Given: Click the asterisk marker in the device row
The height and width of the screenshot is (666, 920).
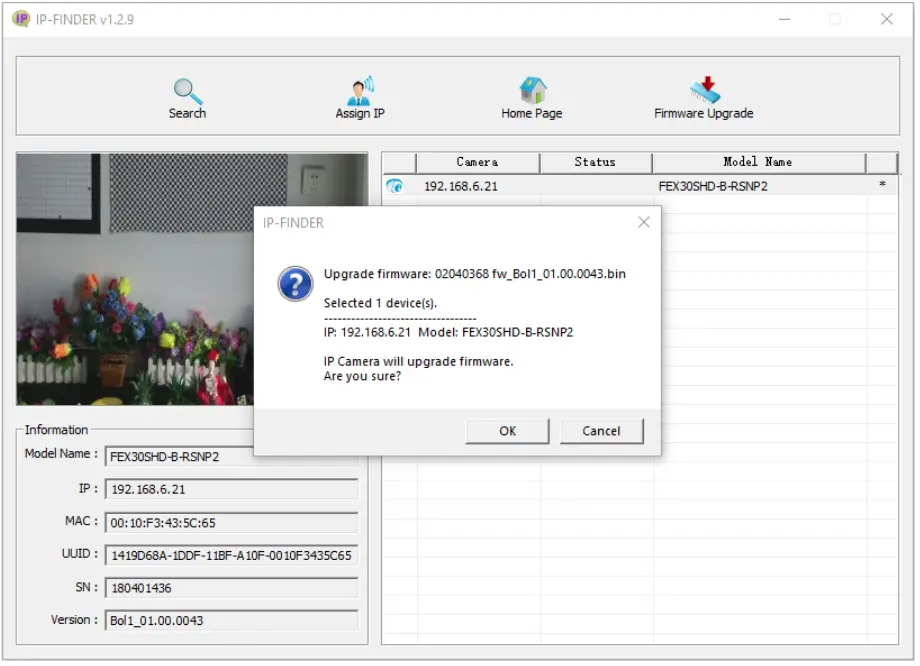Looking at the screenshot, I should pos(884,185).
